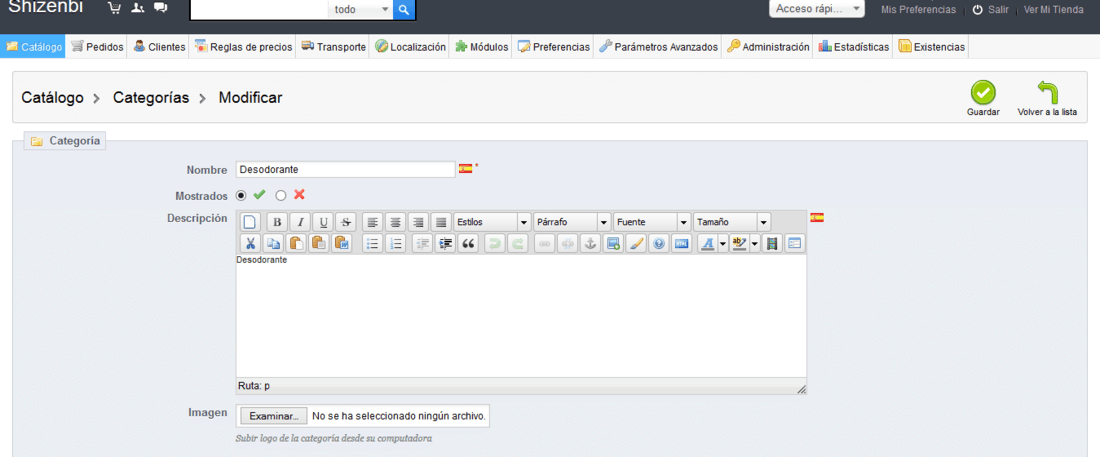Toggle underline formatting in description editor
Image resolution: width=1100 pixels, height=457 pixels.
pyautogui.click(x=323, y=222)
